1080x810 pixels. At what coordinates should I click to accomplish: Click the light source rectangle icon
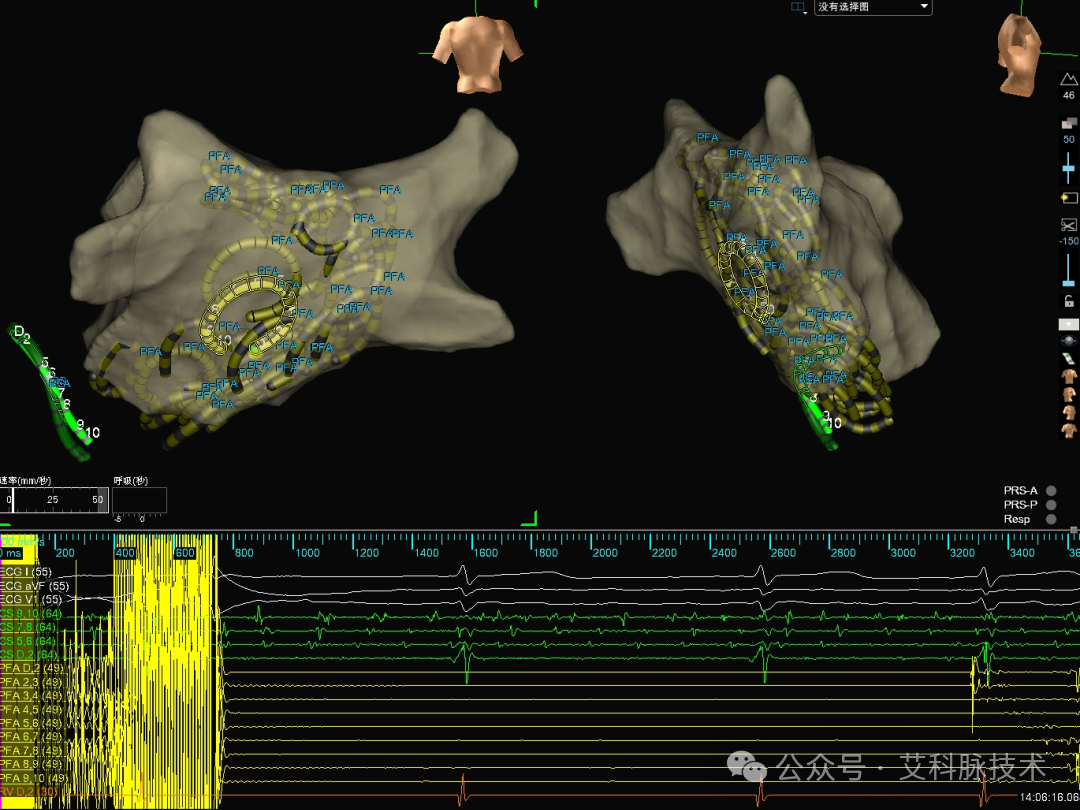1068,198
